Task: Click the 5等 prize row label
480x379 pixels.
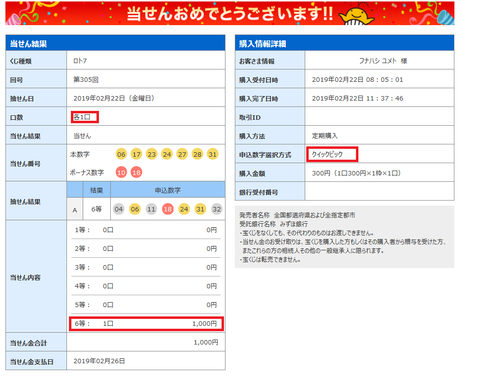Action: tap(82, 305)
